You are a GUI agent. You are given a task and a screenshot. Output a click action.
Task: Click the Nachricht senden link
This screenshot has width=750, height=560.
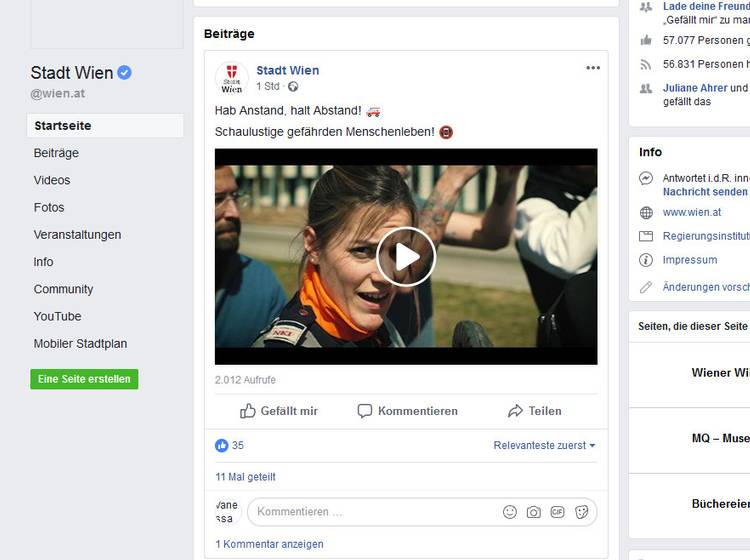(x=705, y=192)
